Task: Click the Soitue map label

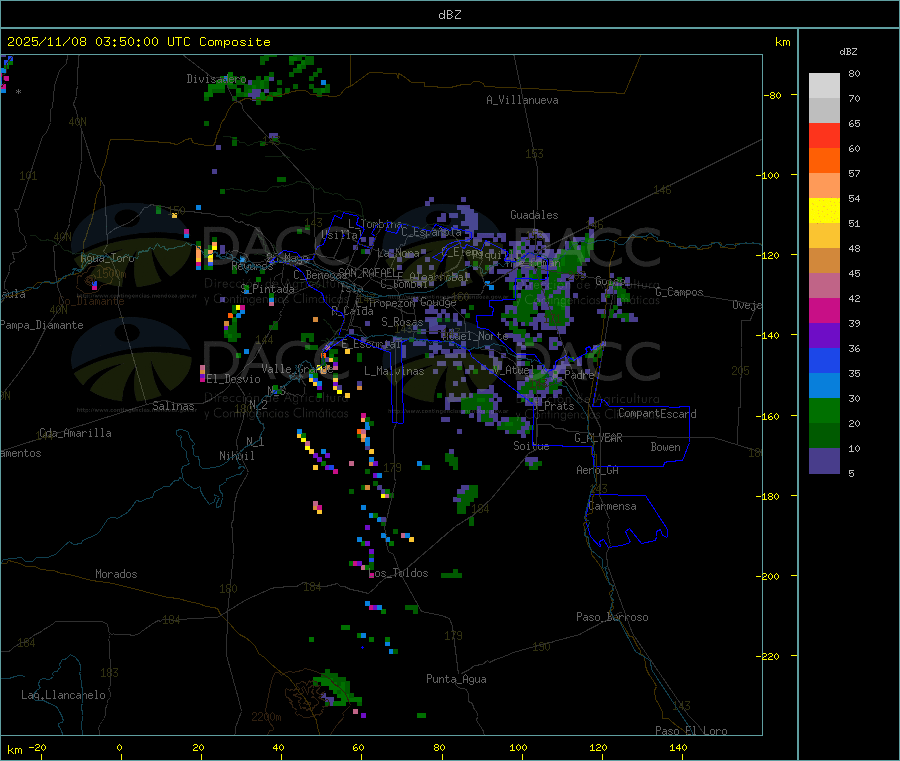Action: [x=531, y=446]
